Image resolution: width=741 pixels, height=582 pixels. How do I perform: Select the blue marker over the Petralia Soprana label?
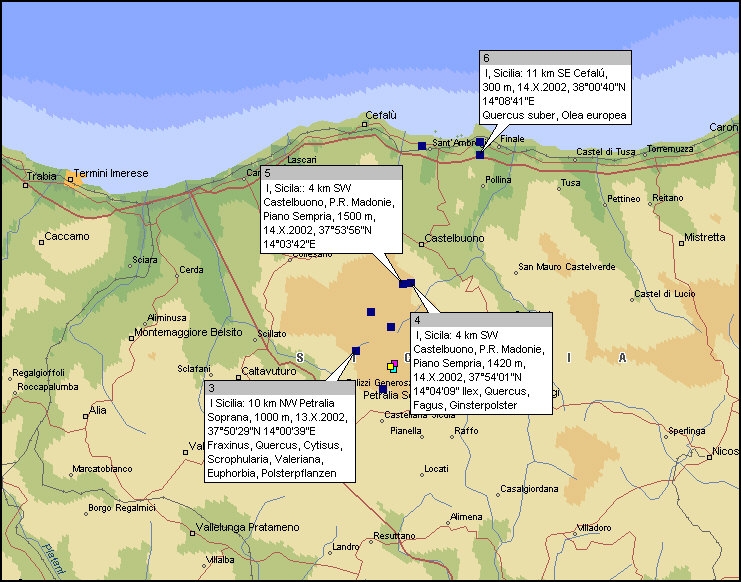(x=383, y=389)
